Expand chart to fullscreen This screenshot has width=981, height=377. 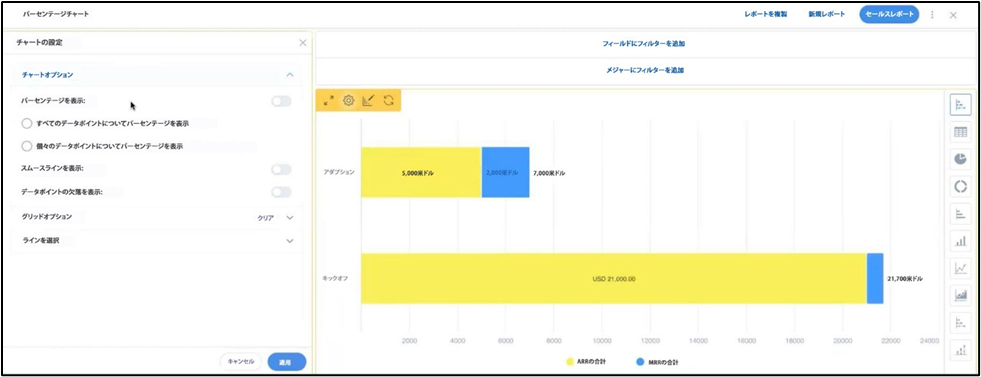[x=328, y=100]
